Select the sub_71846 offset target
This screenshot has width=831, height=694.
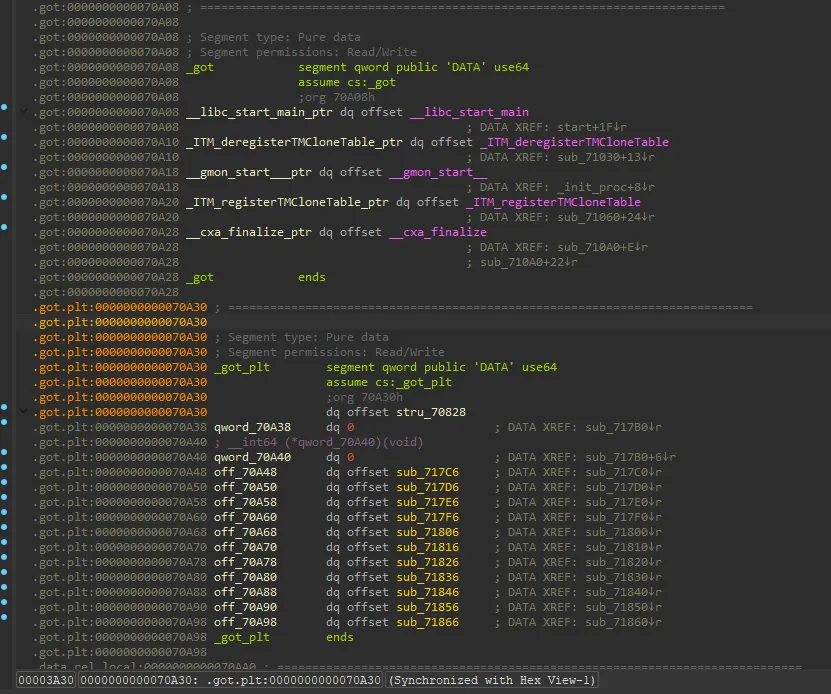428,592
